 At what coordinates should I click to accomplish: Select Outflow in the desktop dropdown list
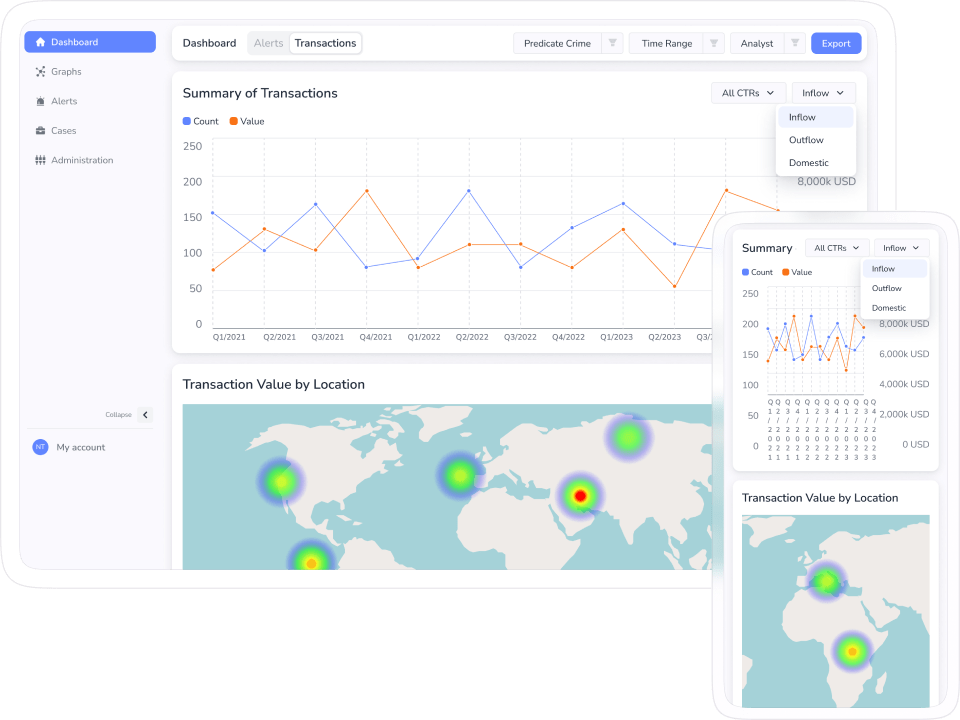tap(806, 140)
